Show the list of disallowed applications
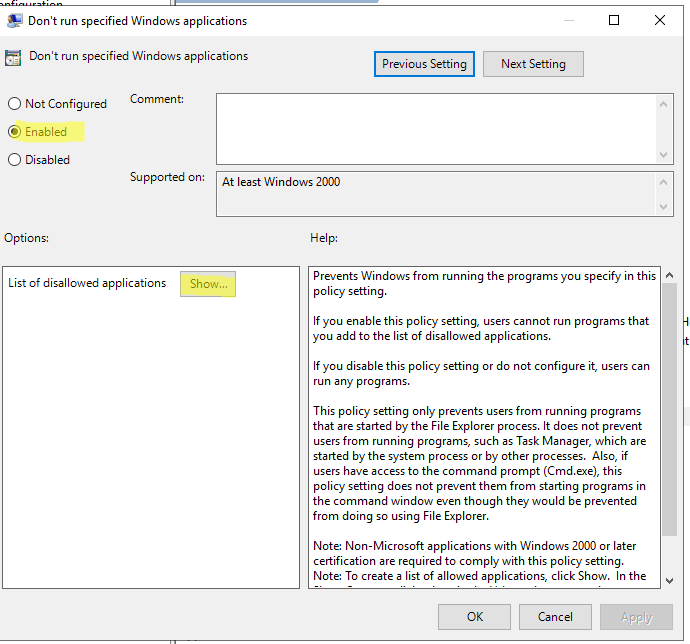 coord(208,284)
